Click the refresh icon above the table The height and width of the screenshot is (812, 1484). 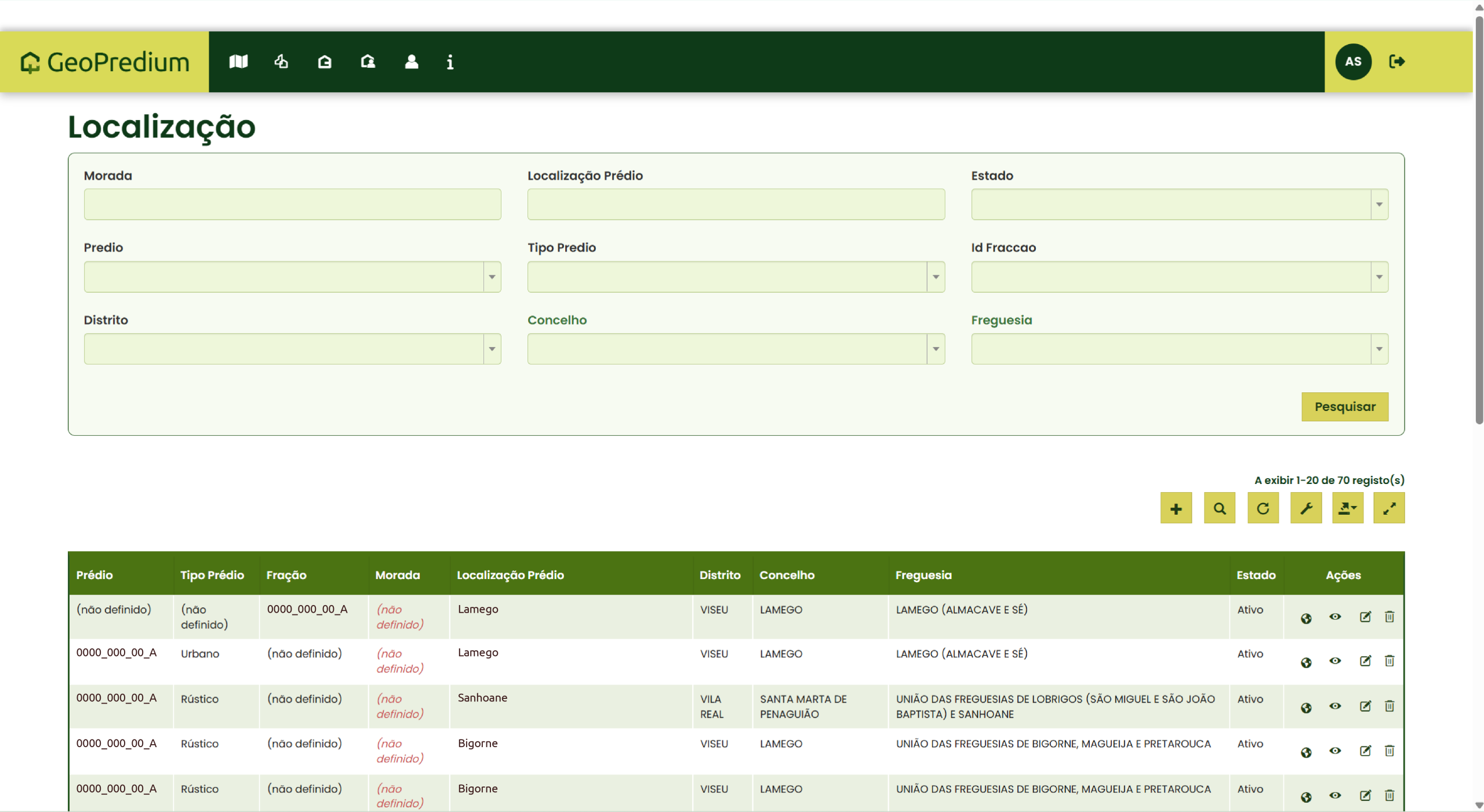1263,508
